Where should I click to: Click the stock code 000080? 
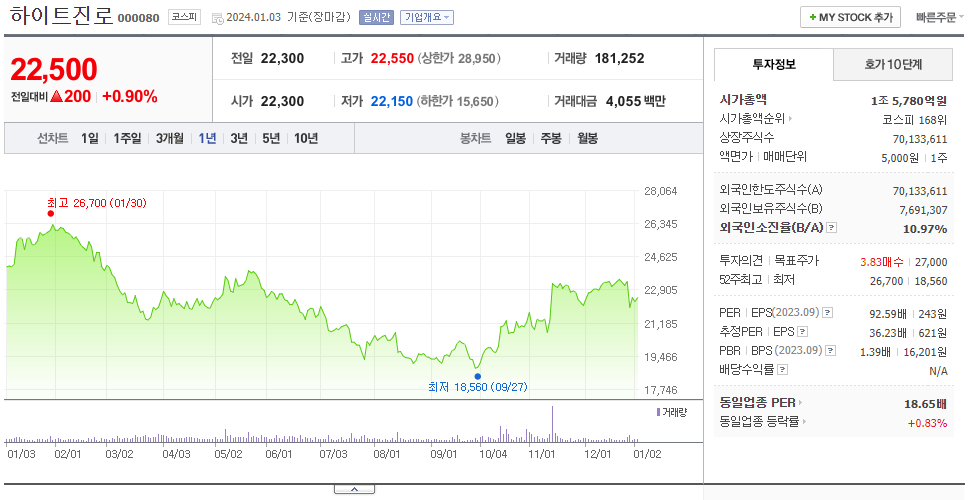pyautogui.click(x=138, y=18)
